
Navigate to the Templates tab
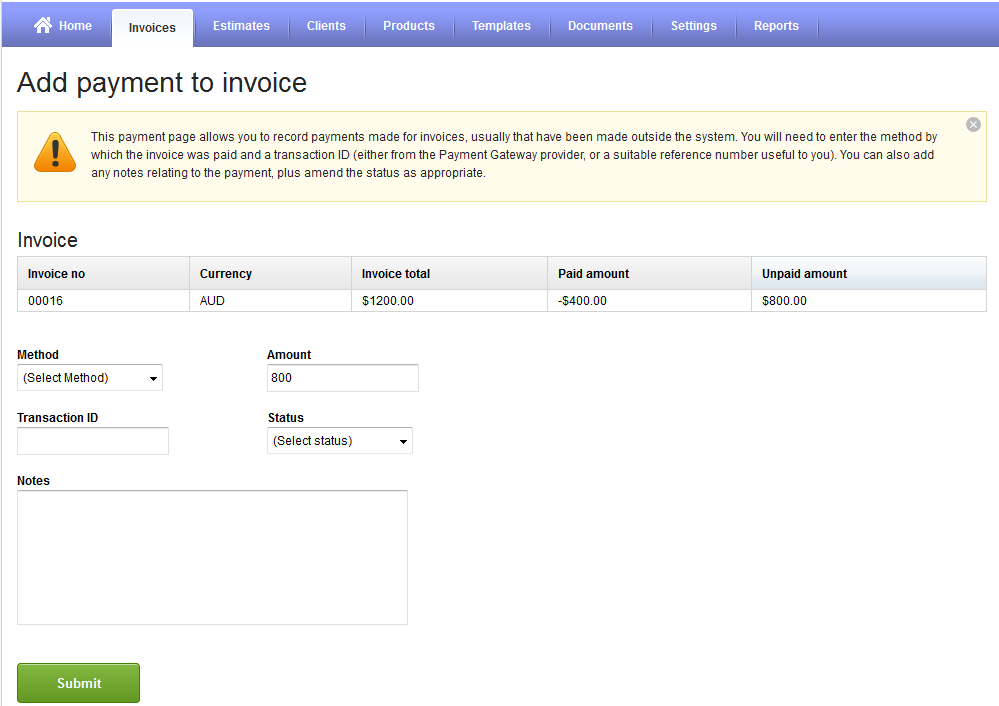point(501,26)
